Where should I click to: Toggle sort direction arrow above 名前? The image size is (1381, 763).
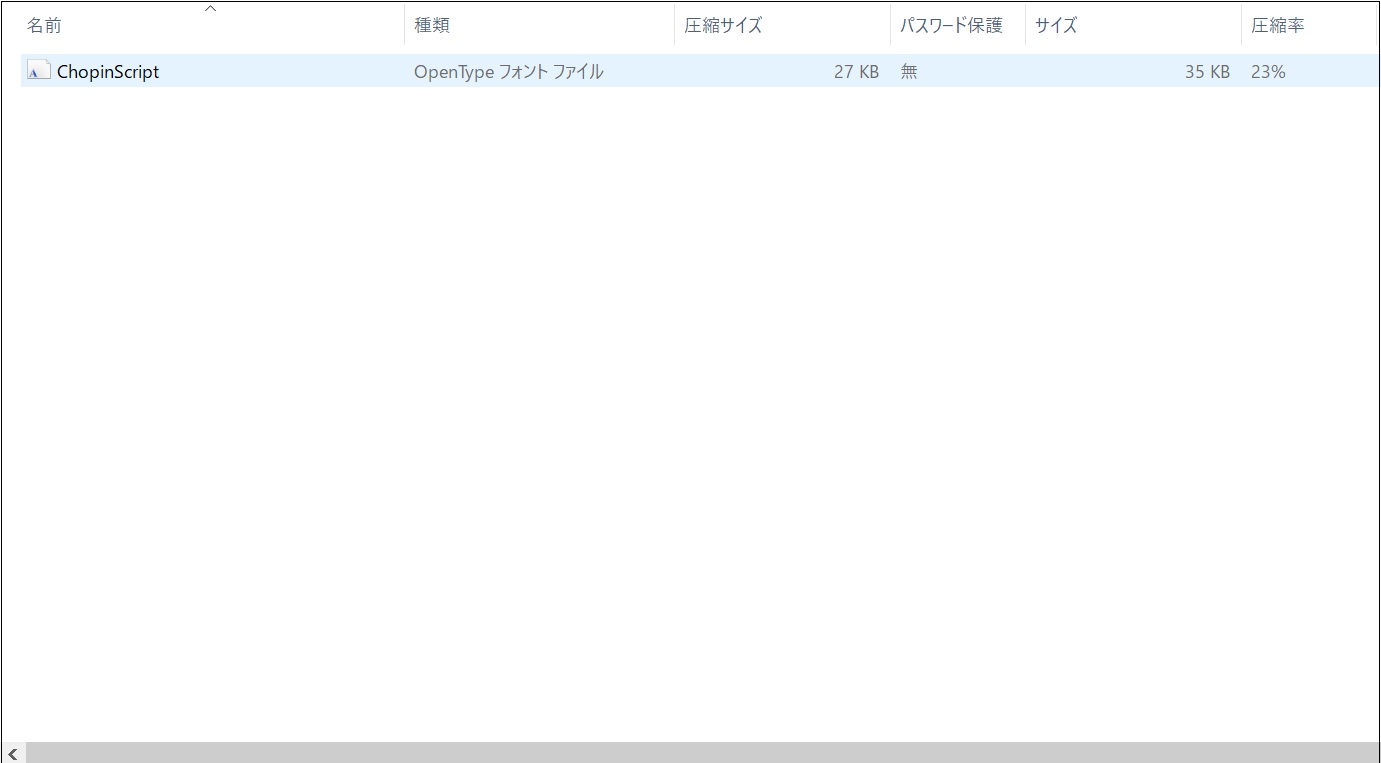[210, 8]
